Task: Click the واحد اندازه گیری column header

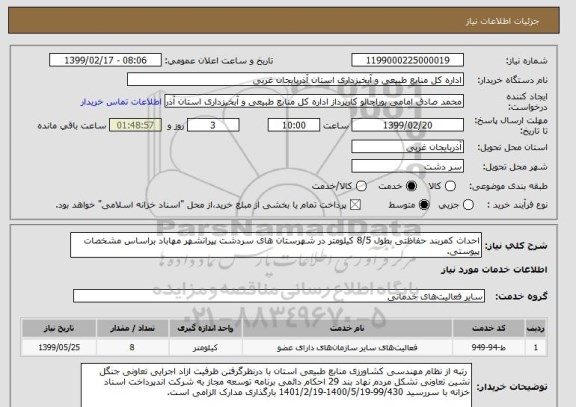Action: tap(206, 328)
